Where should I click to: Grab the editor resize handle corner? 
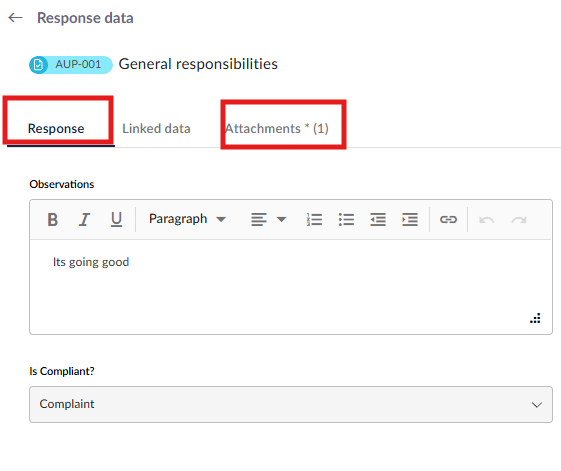[x=535, y=318]
